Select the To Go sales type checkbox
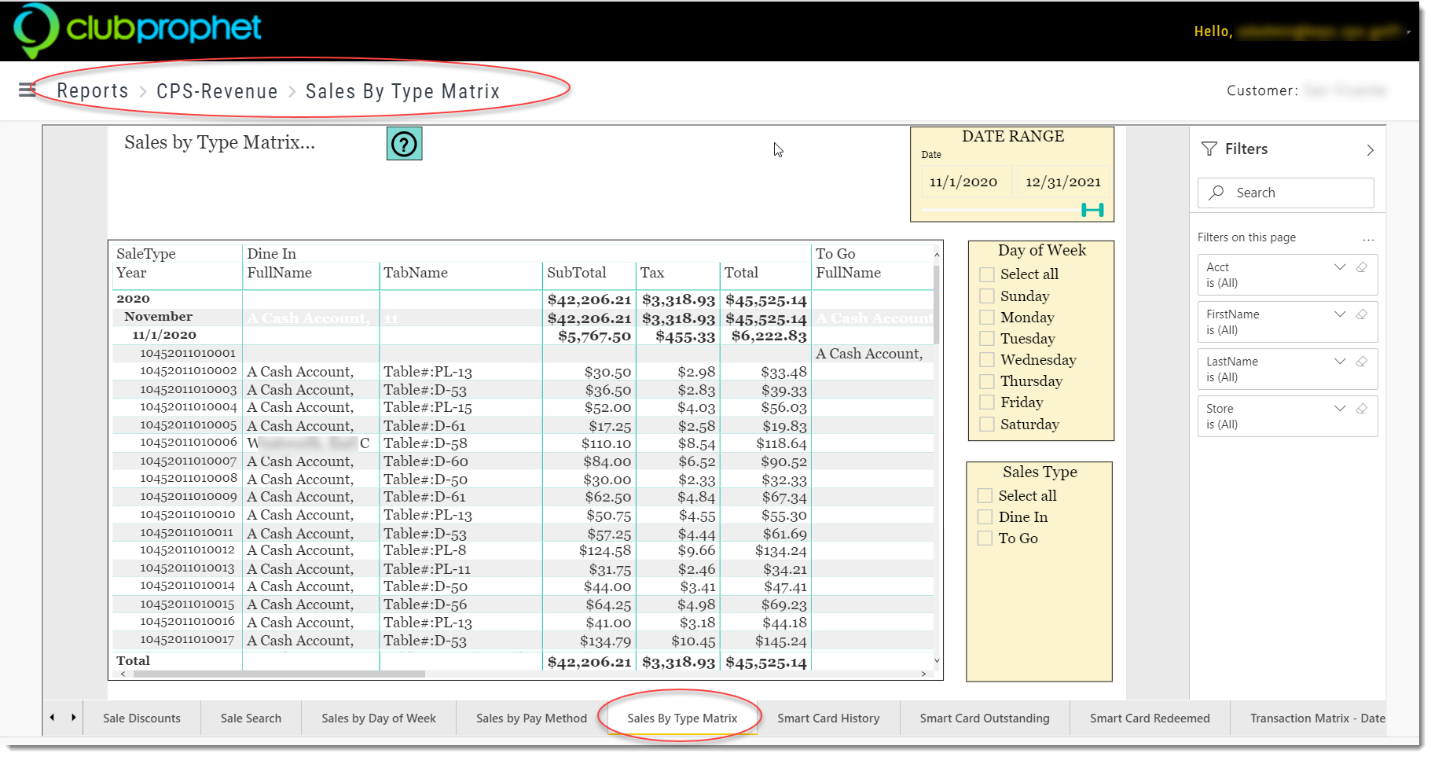The width and height of the screenshot is (1431, 757). (985, 538)
